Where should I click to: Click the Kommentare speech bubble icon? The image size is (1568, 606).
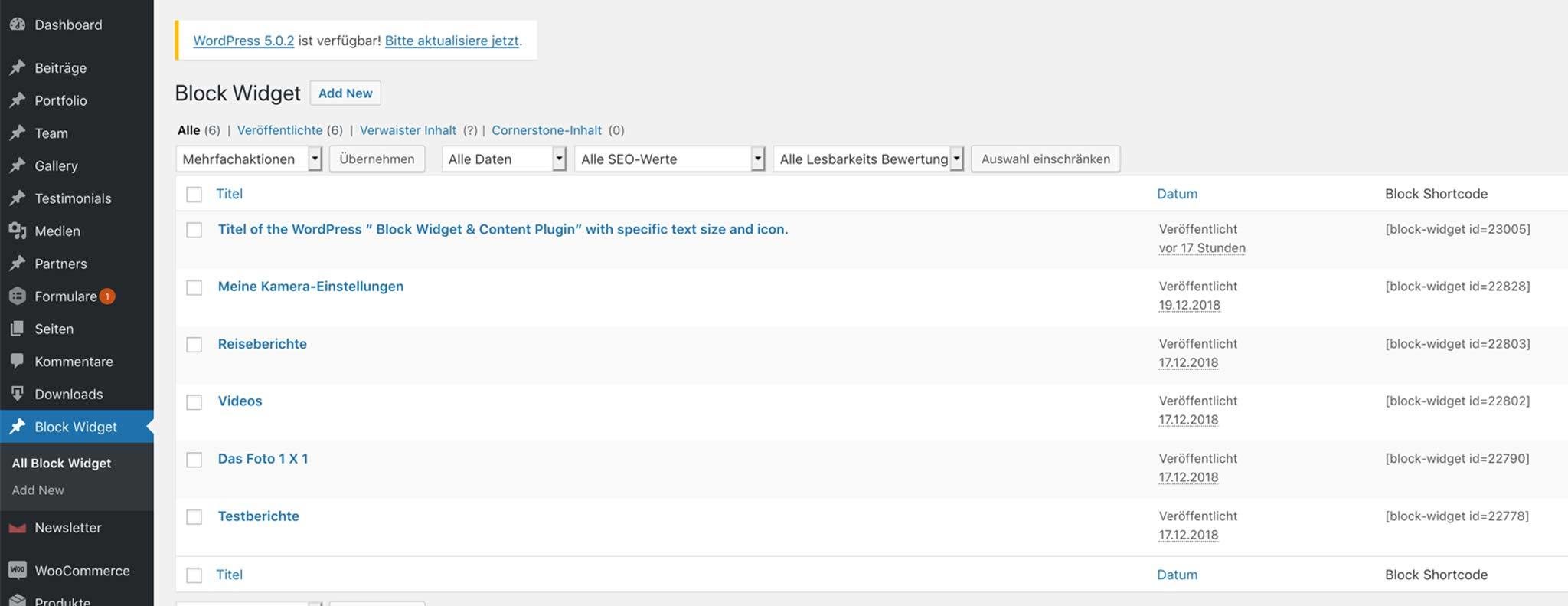pos(18,361)
